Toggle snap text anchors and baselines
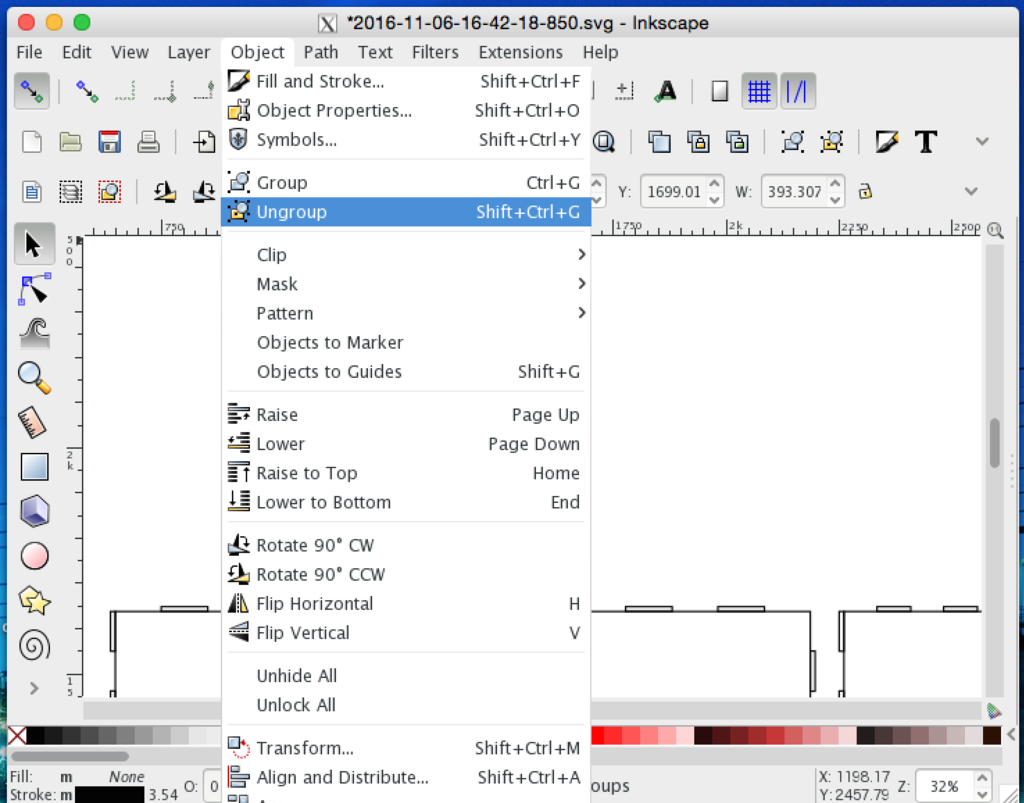Image resolution: width=1024 pixels, height=803 pixels. pos(665,91)
